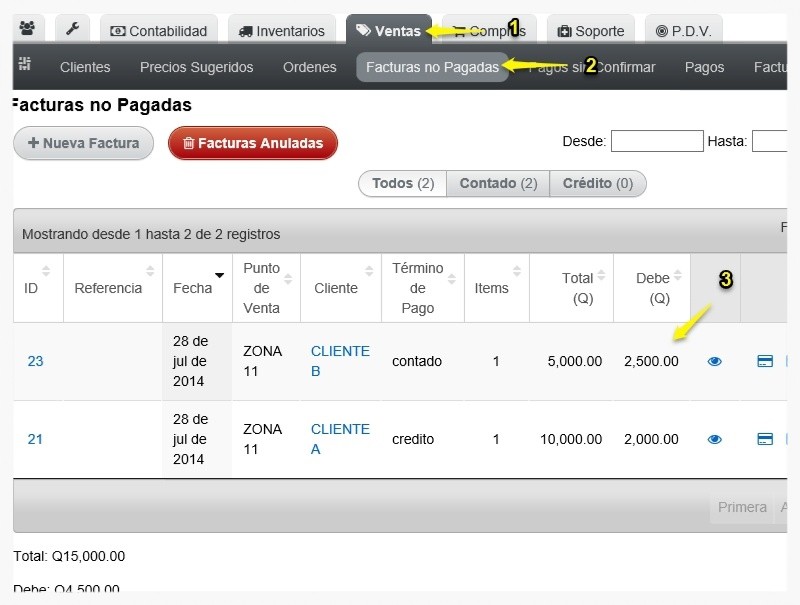Open the wrench settings tab

(x=72, y=29)
